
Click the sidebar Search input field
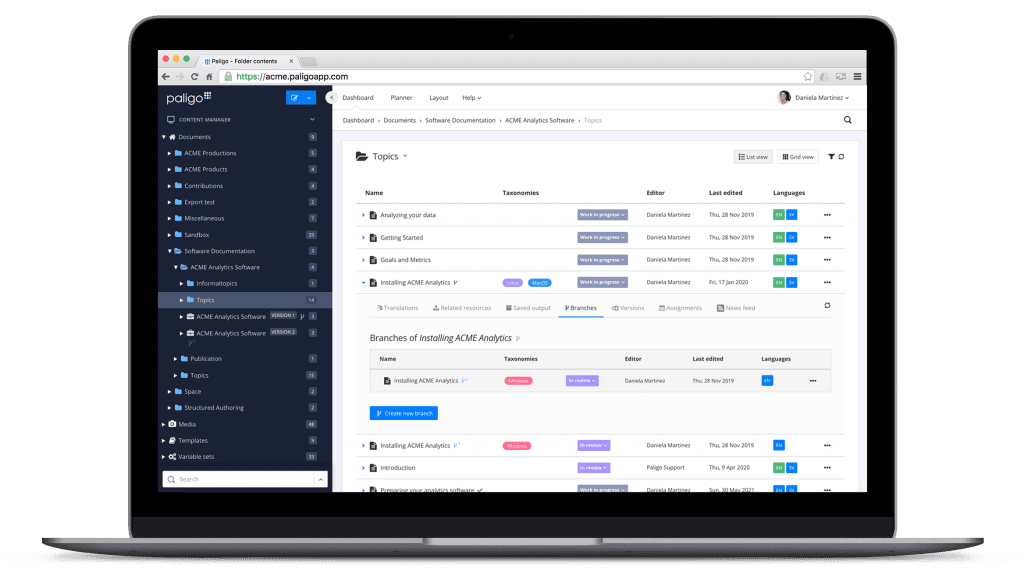pyautogui.click(x=240, y=480)
